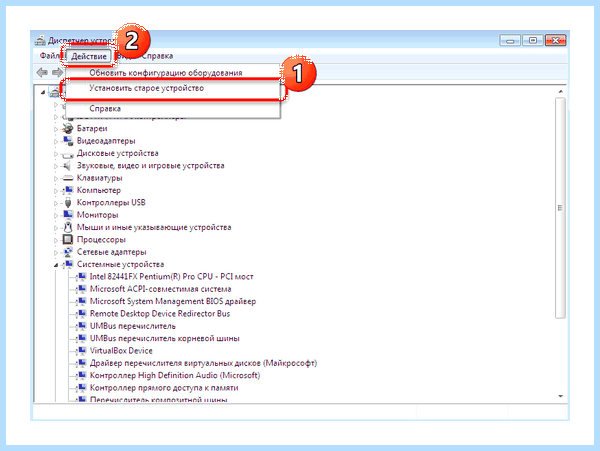
Task: Expand the Клавиатуры node
Action: pos(56,179)
